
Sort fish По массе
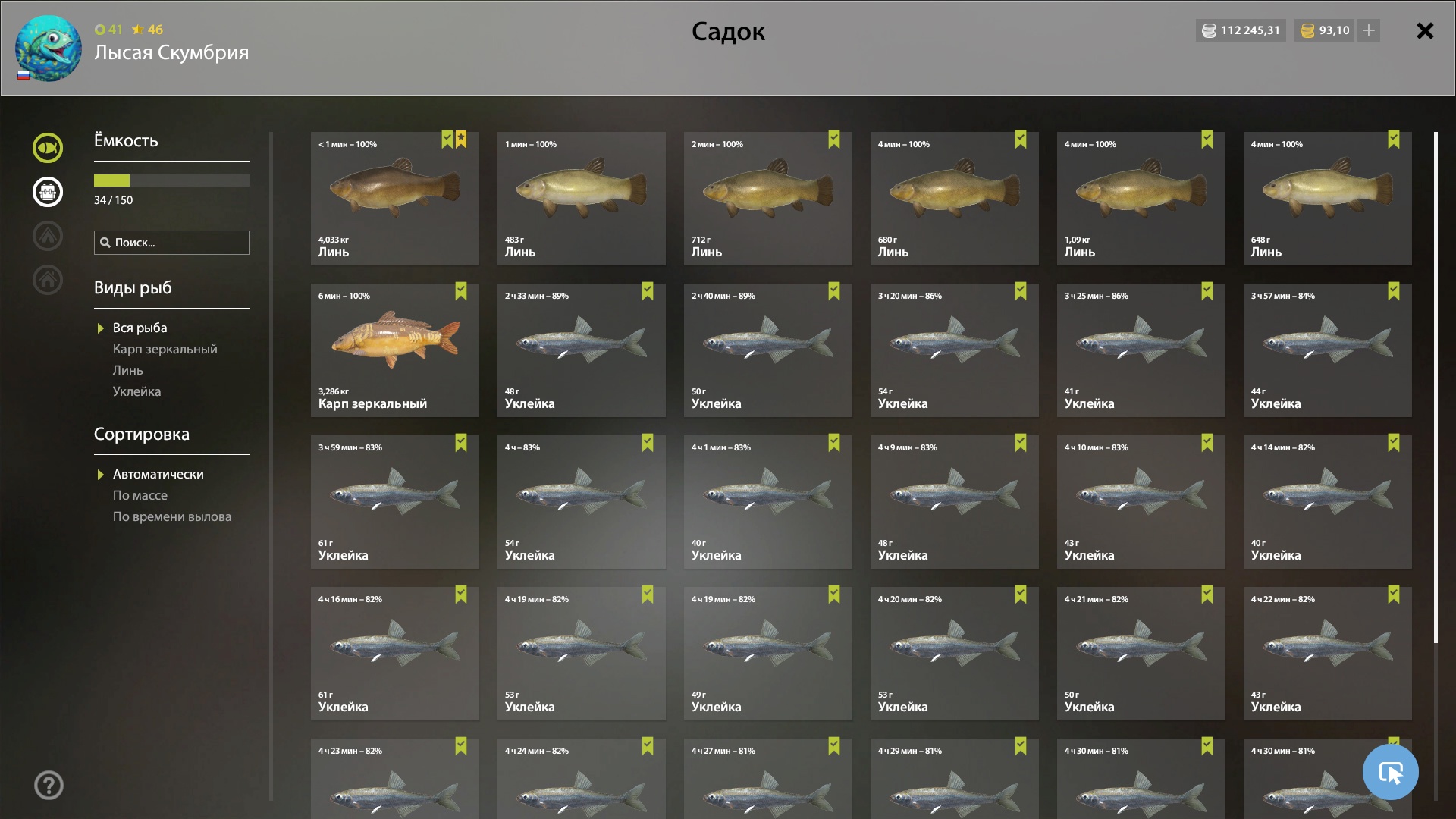tap(140, 495)
